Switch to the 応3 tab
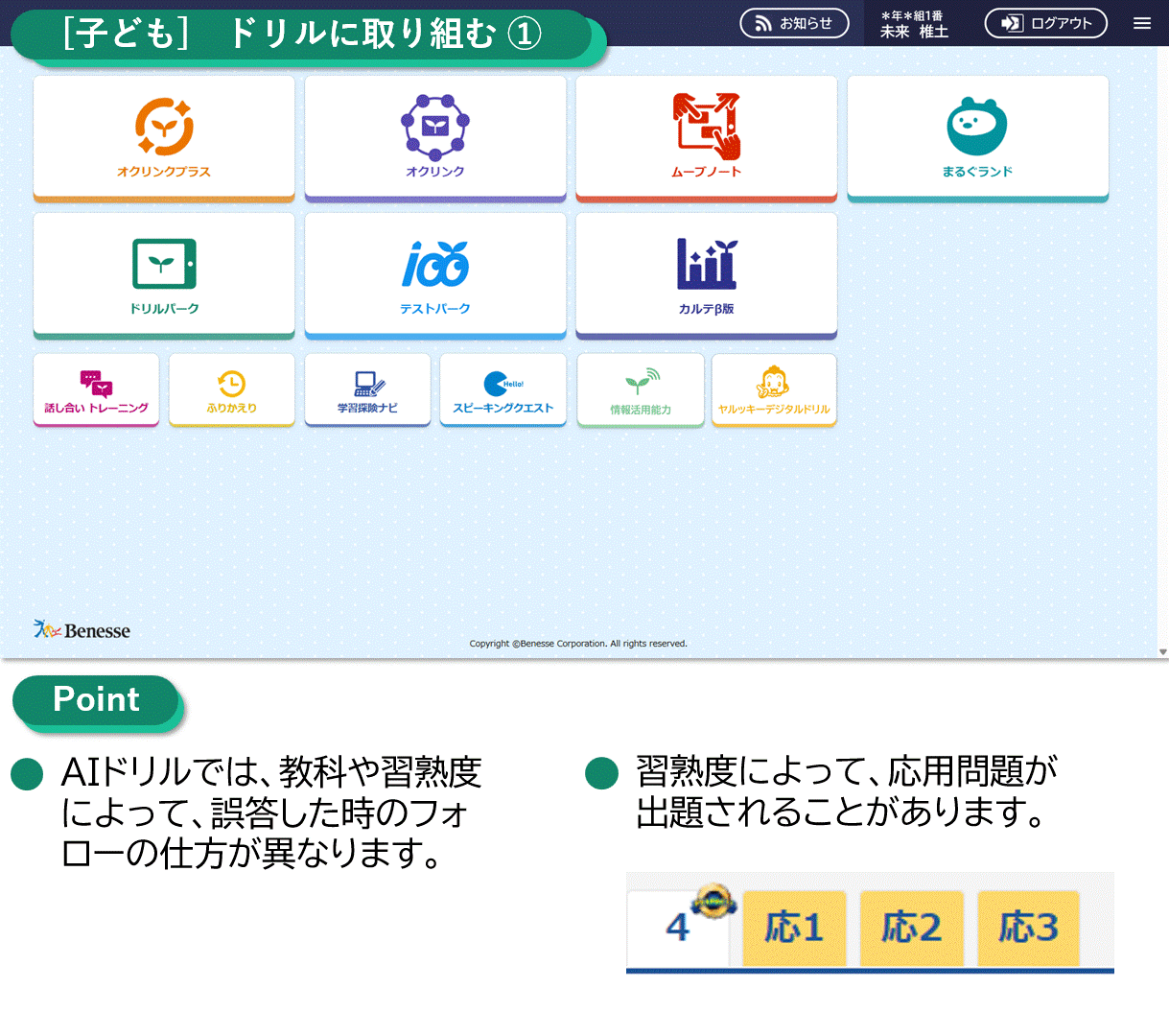 (x=1028, y=929)
